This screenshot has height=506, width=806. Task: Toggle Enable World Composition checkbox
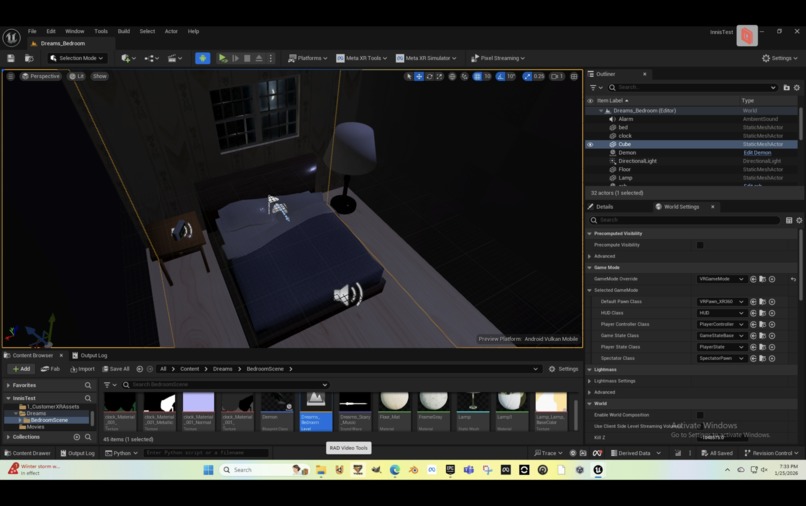pyautogui.click(x=700, y=415)
